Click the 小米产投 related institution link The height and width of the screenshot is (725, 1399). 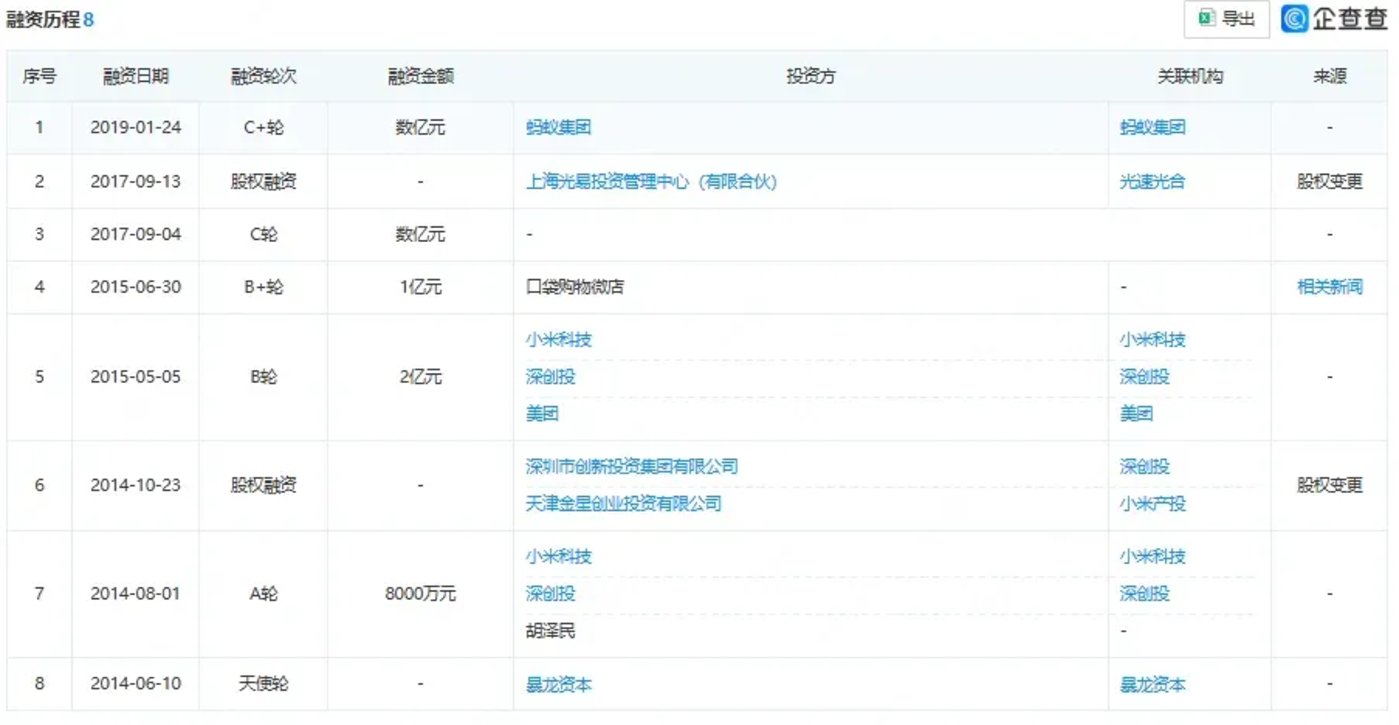click(x=1153, y=504)
